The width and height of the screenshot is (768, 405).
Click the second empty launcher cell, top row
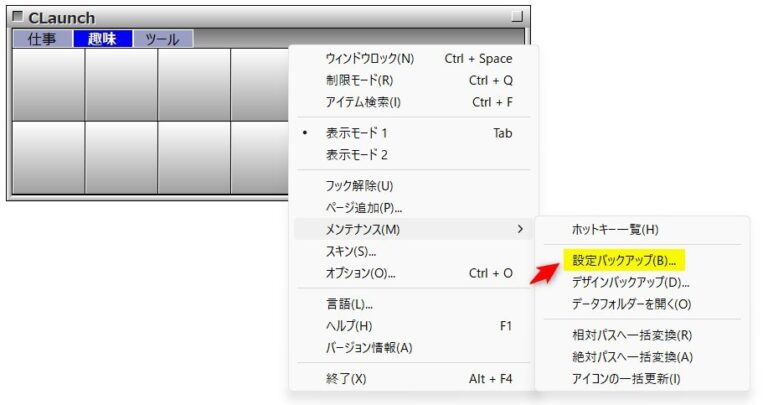[x=121, y=85]
